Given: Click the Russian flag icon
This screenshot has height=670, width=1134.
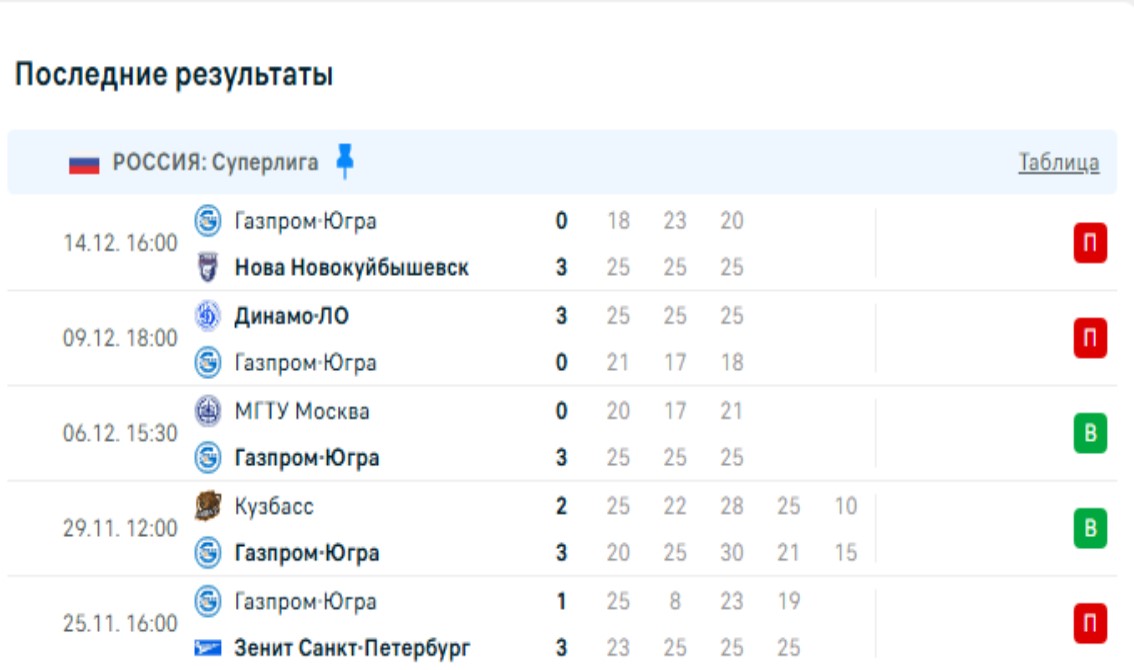Looking at the screenshot, I should 84,164.
